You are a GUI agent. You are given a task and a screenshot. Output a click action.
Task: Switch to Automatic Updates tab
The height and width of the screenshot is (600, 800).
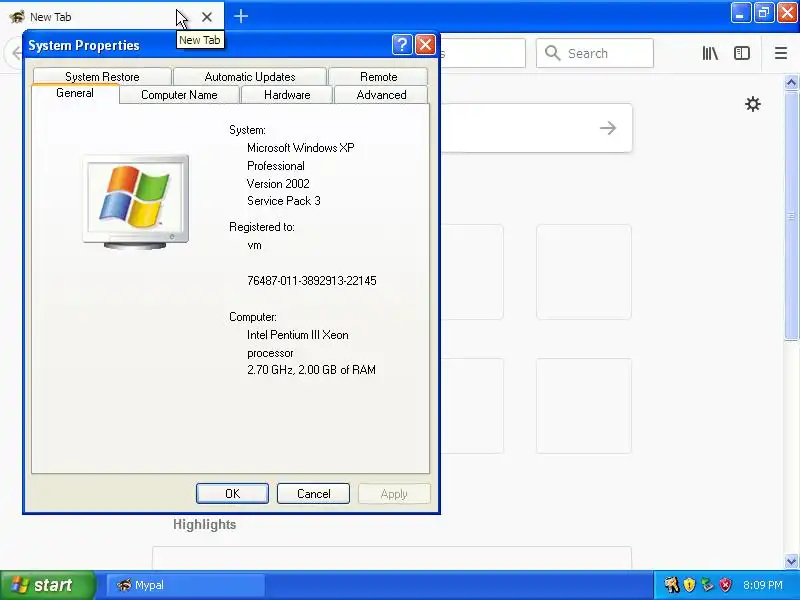[x=249, y=77]
